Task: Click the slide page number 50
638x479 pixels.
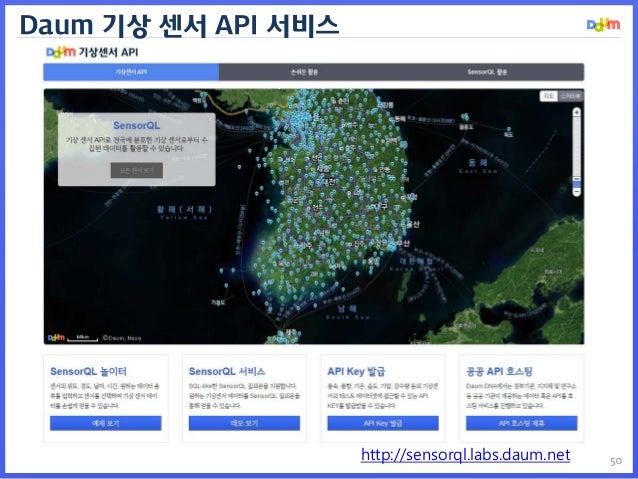Action: 616,461
